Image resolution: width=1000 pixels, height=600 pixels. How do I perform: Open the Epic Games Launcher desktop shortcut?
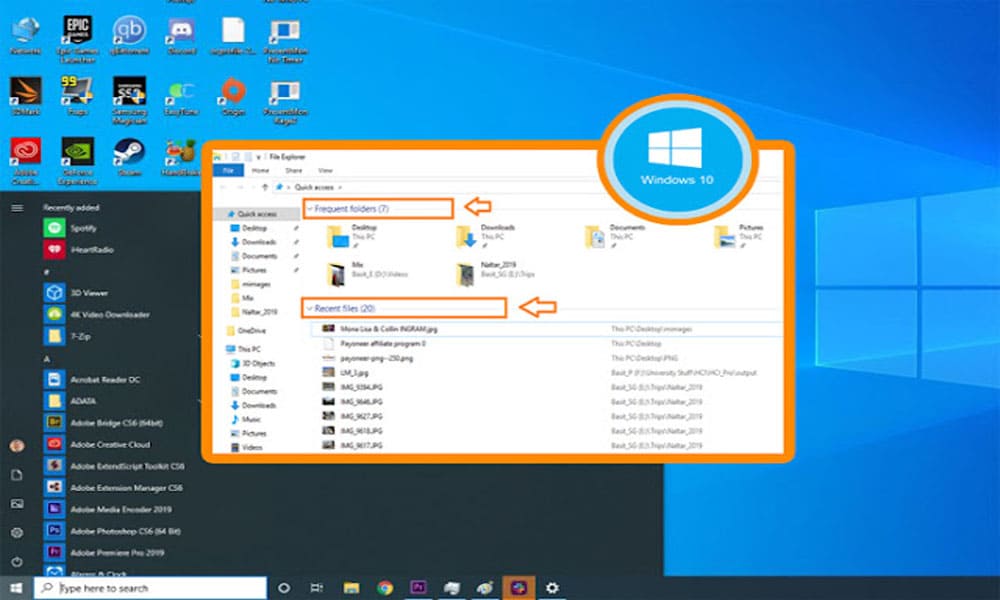click(78, 39)
